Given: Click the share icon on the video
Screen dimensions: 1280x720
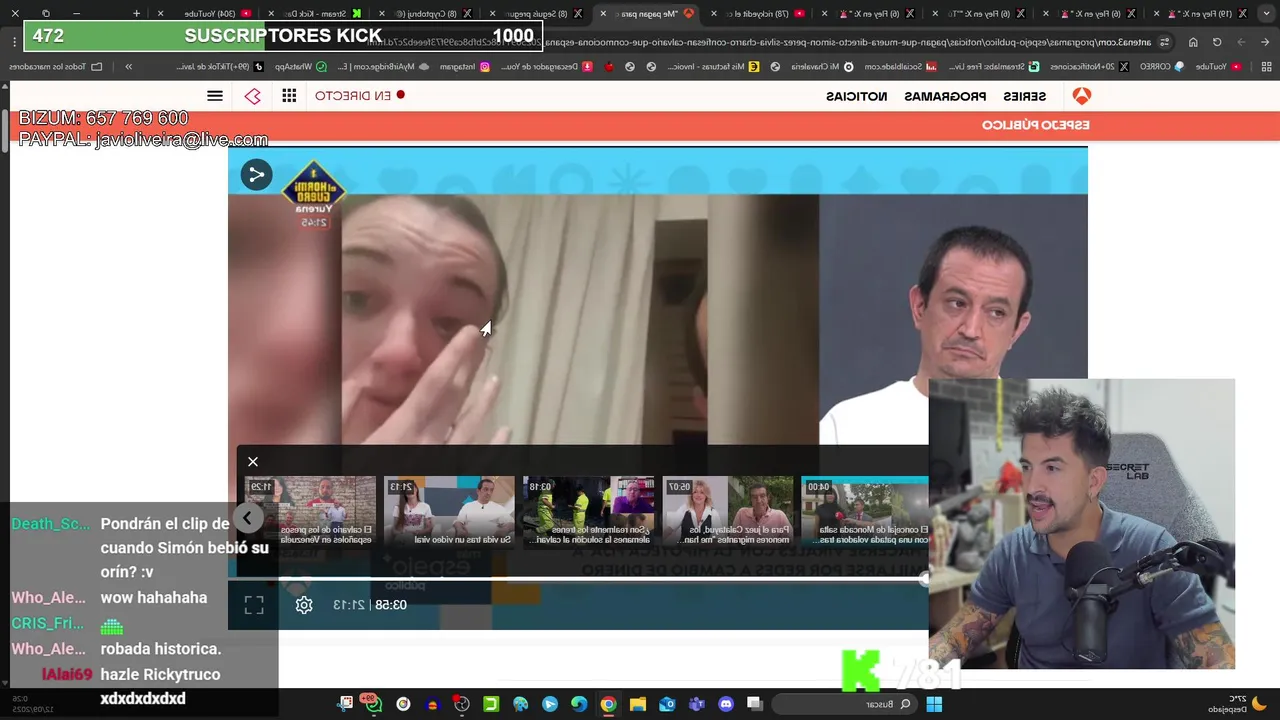Looking at the screenshot, I should click(256, 175).
